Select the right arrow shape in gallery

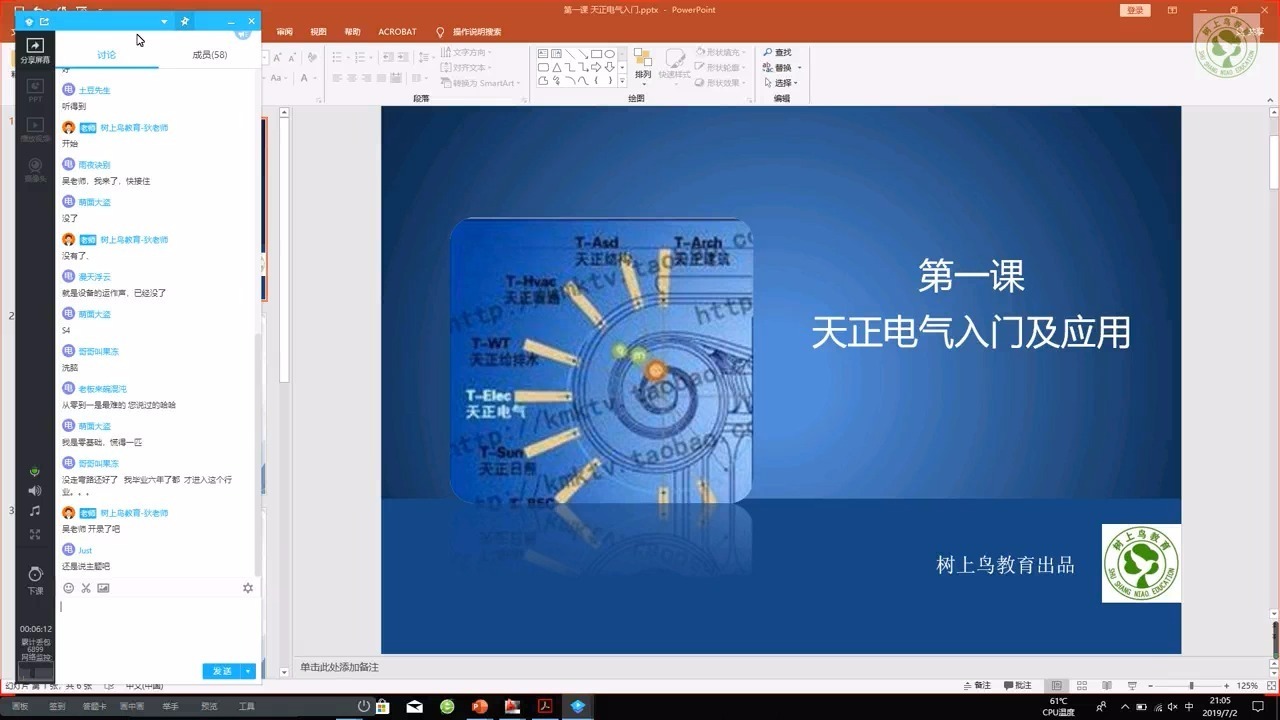(596, 67)
